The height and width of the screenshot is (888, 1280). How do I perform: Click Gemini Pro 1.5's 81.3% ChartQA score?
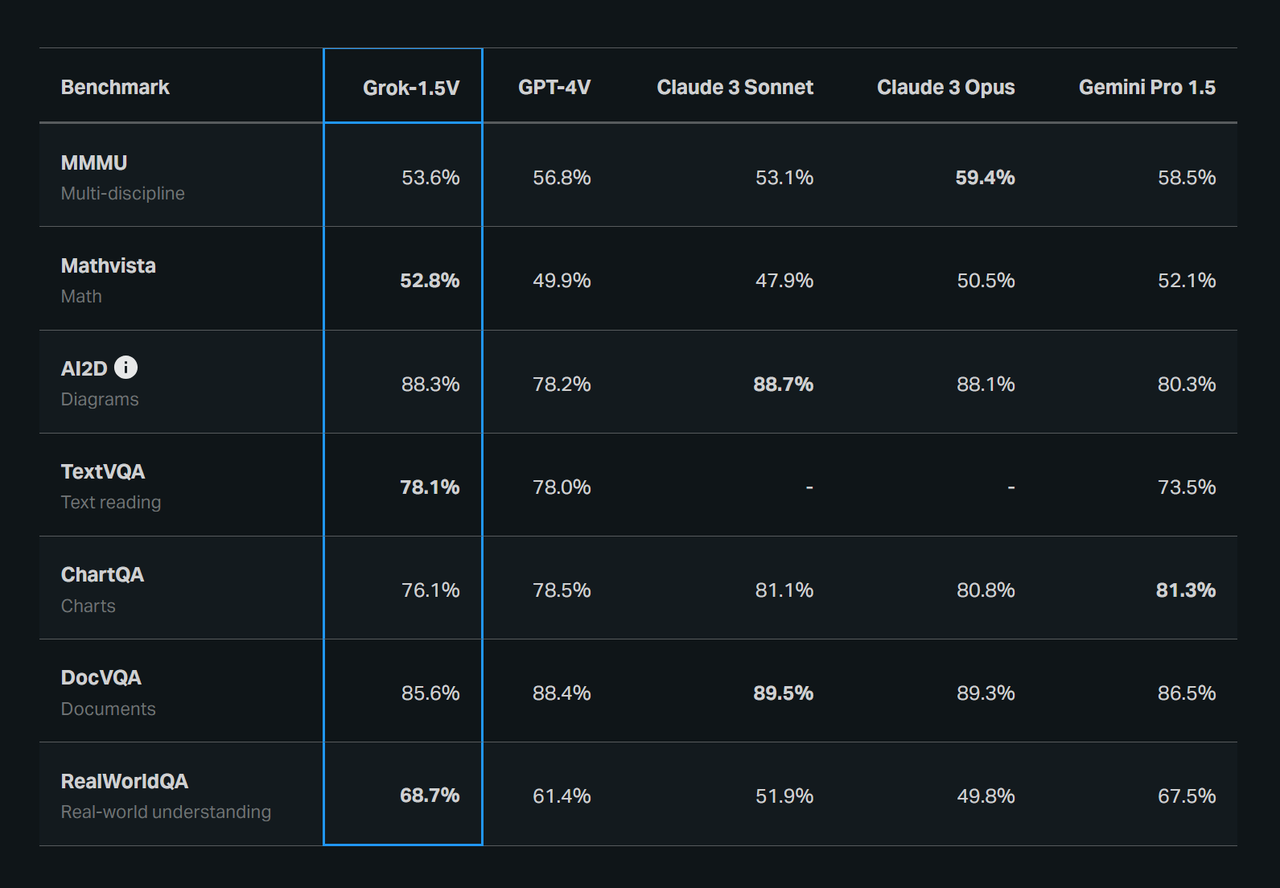(1186, 590)
